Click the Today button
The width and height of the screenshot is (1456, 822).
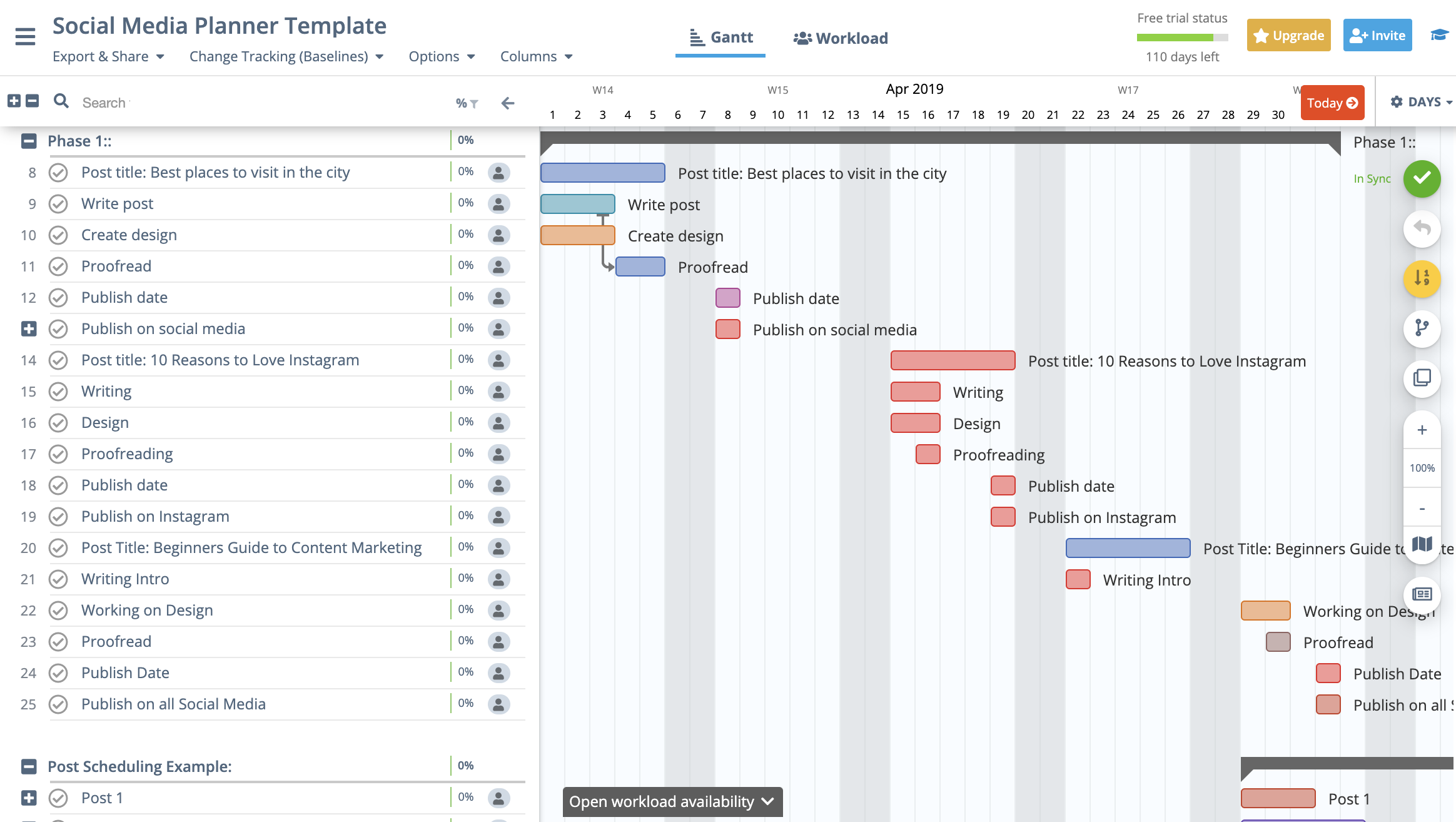click(1332, 103)
